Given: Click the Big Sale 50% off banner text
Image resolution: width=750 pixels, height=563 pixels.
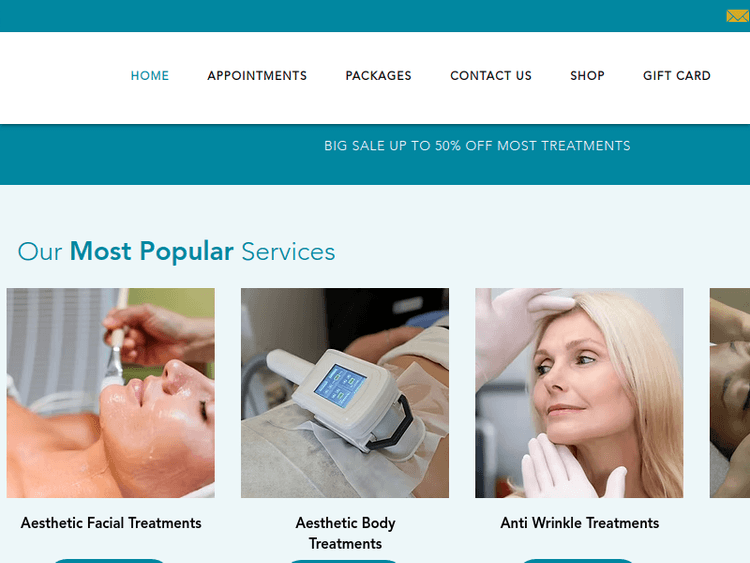Looking at the screenshot, I should pos(477,145).
